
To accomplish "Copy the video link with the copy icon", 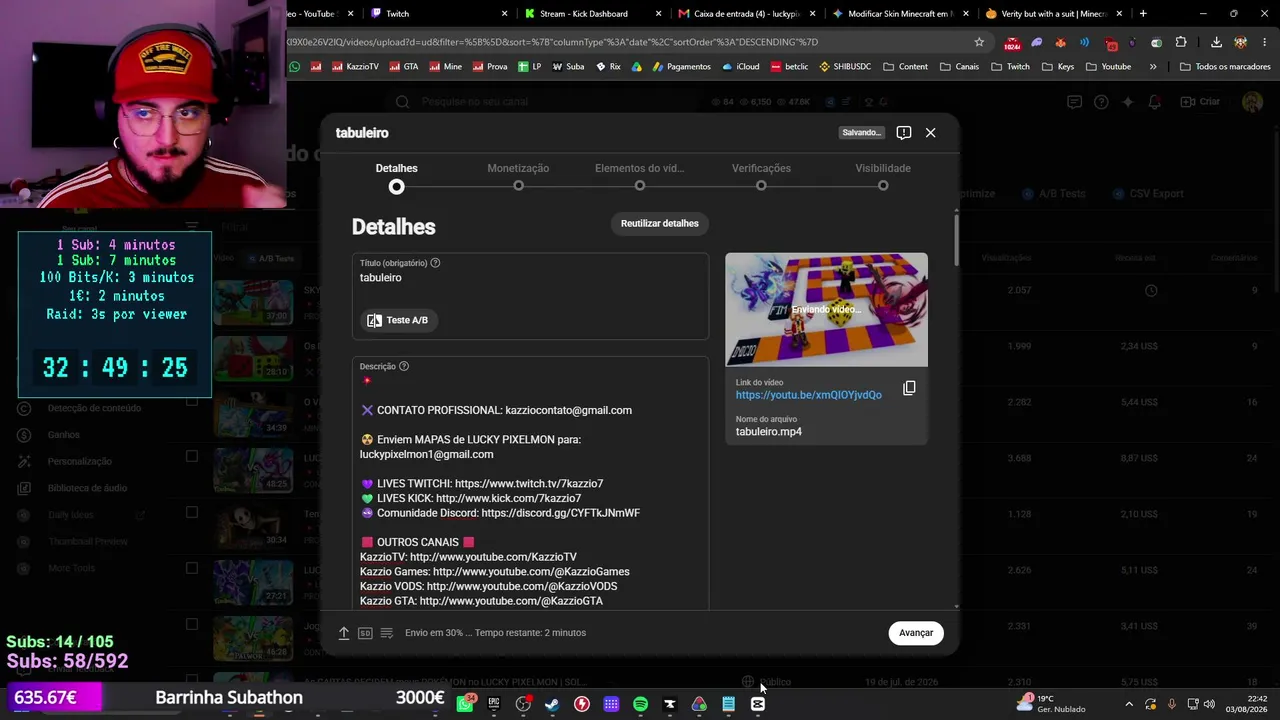I will click(909, 388).
